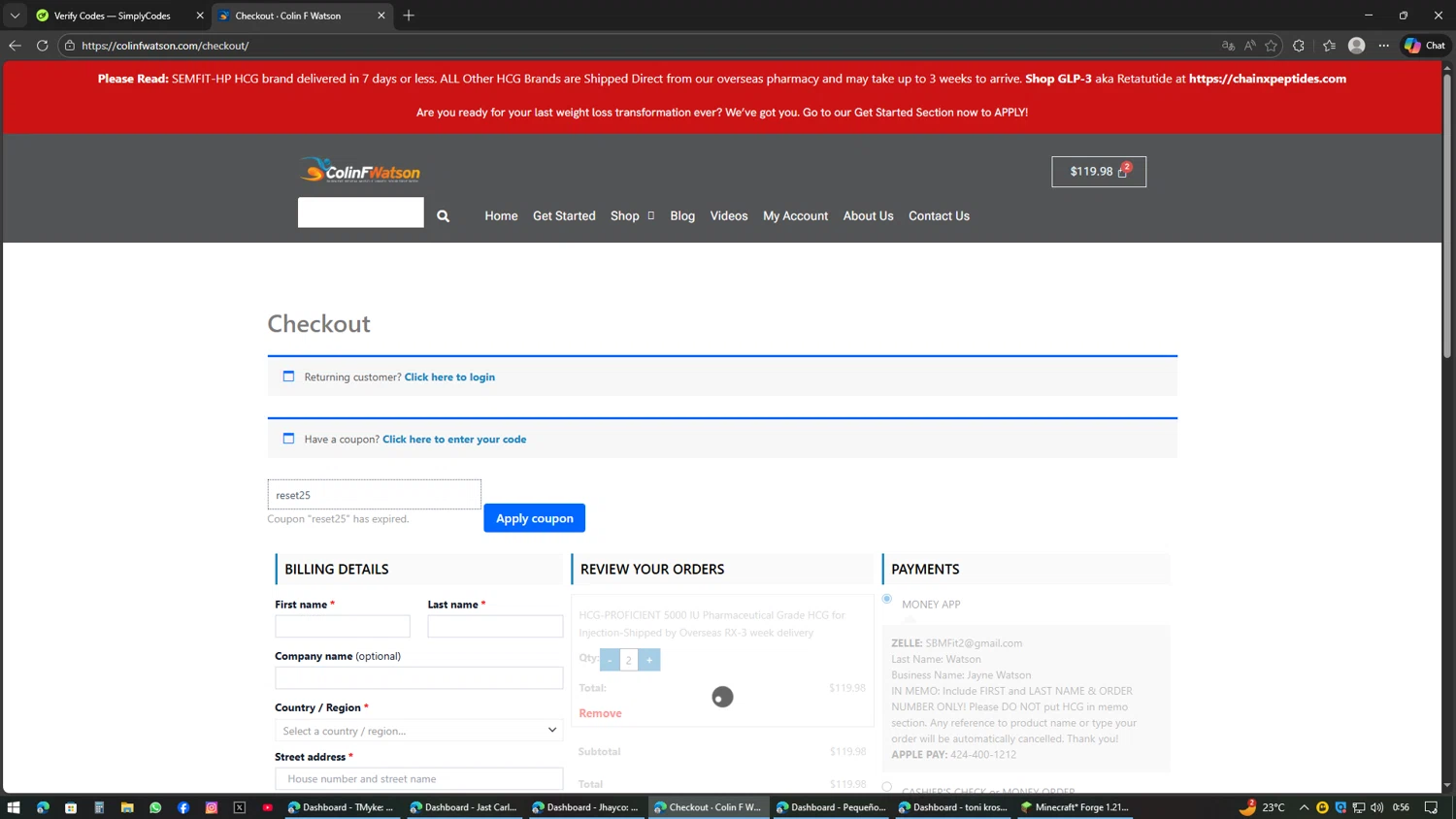
Task: Open Facebook from the taskbar
Action: pyautogui.click(x=183, y=807)
